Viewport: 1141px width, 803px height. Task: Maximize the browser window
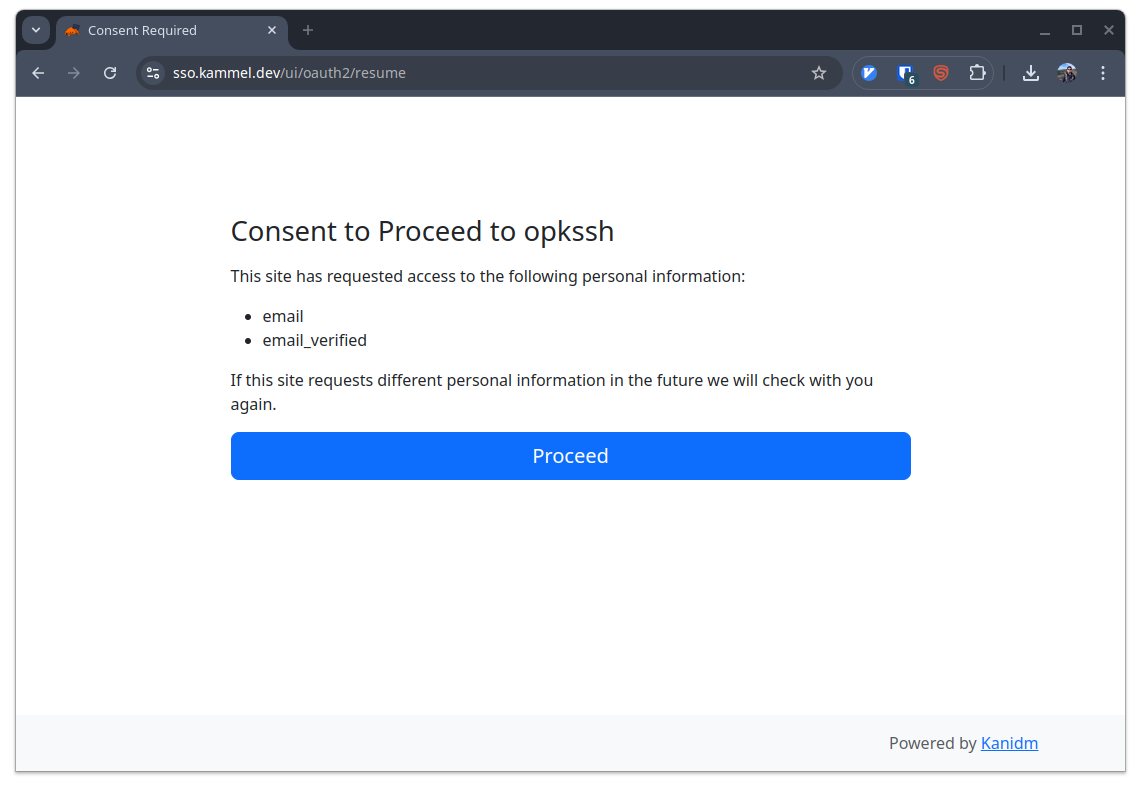[1077, 31]
